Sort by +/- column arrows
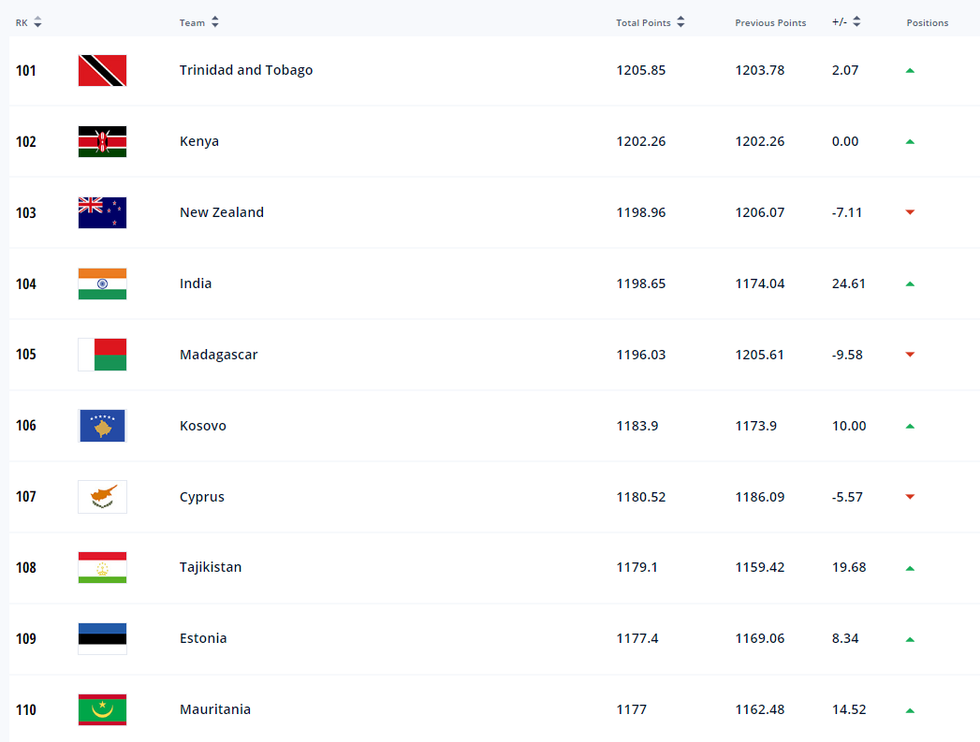980x742 pixels. coord(857,22)
